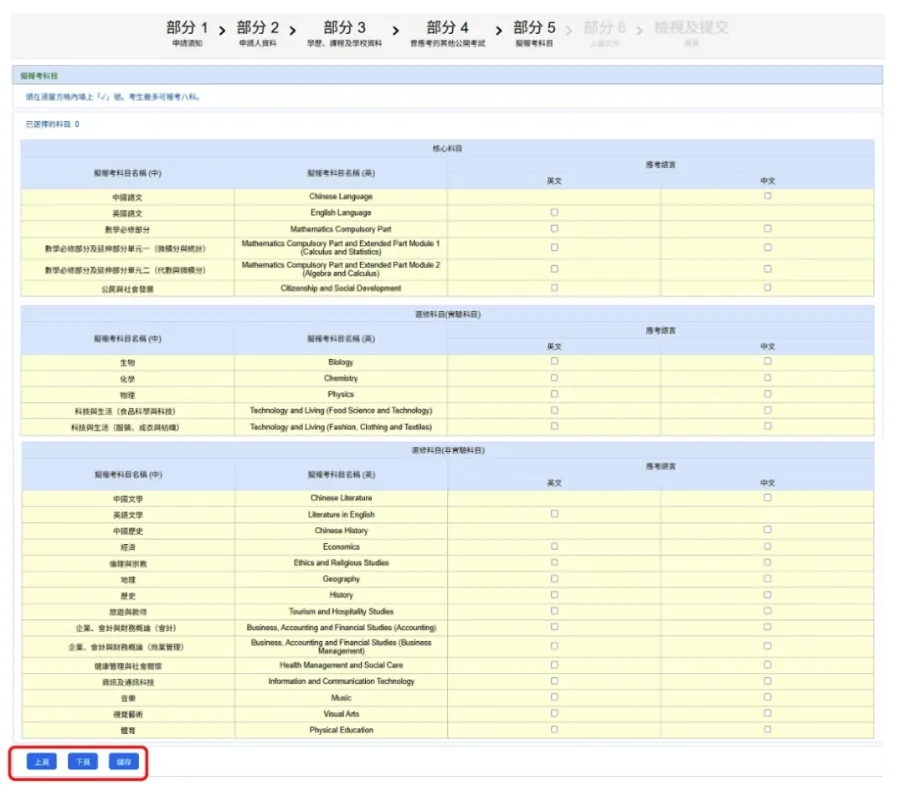Check Visual Arts 英文 checkbox
Viewport: 903px width, 791px height.
click(554, 713)
